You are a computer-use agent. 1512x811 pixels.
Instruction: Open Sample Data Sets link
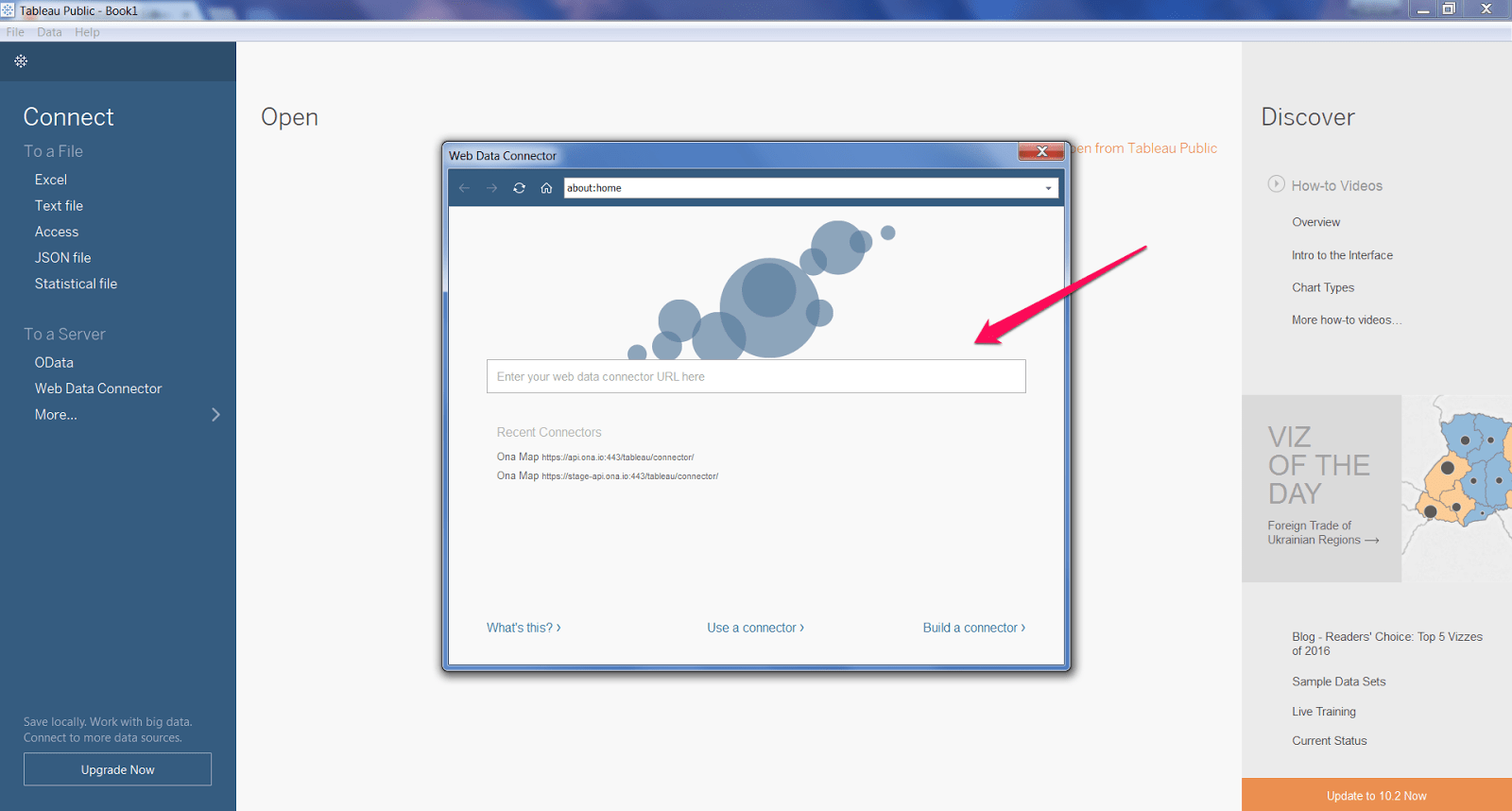click(1339, 682)
